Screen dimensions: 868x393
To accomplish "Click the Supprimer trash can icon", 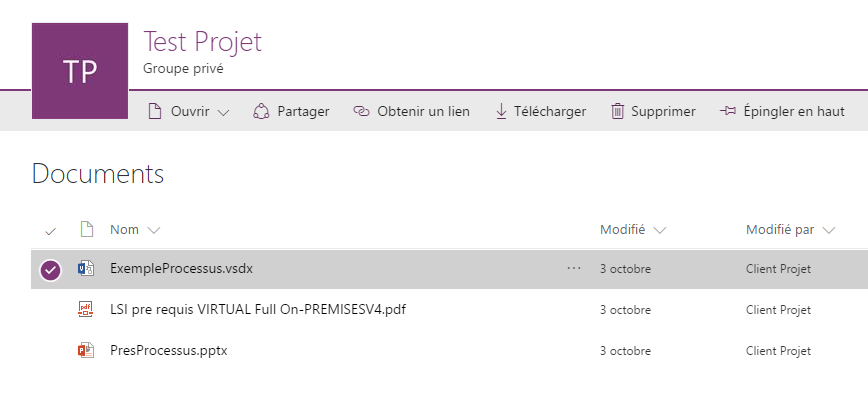I will 617,111.
